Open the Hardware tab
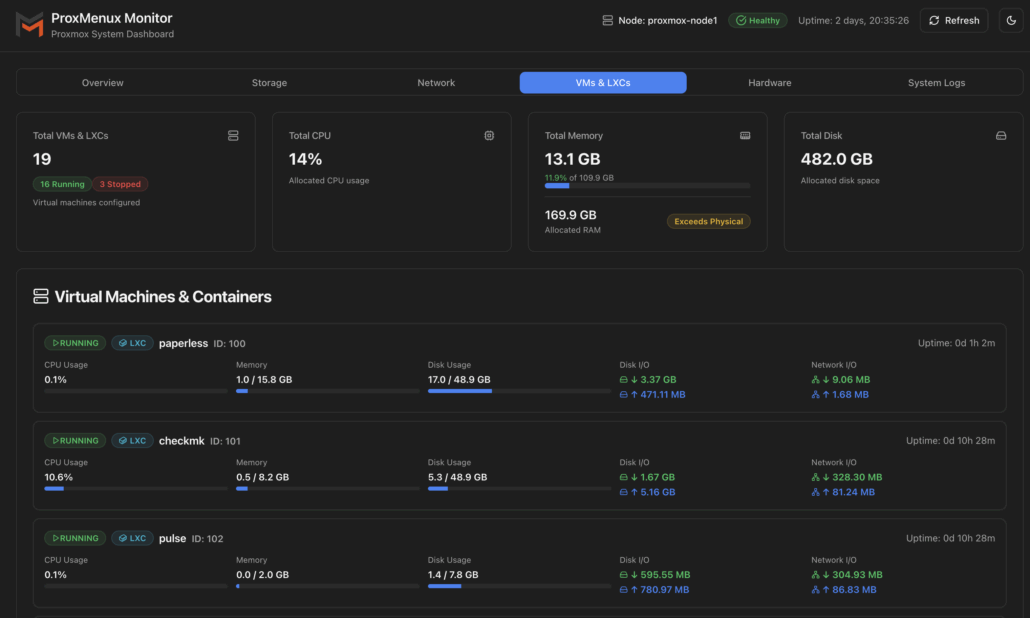1030x618 pixels. (x=769, y=82)
